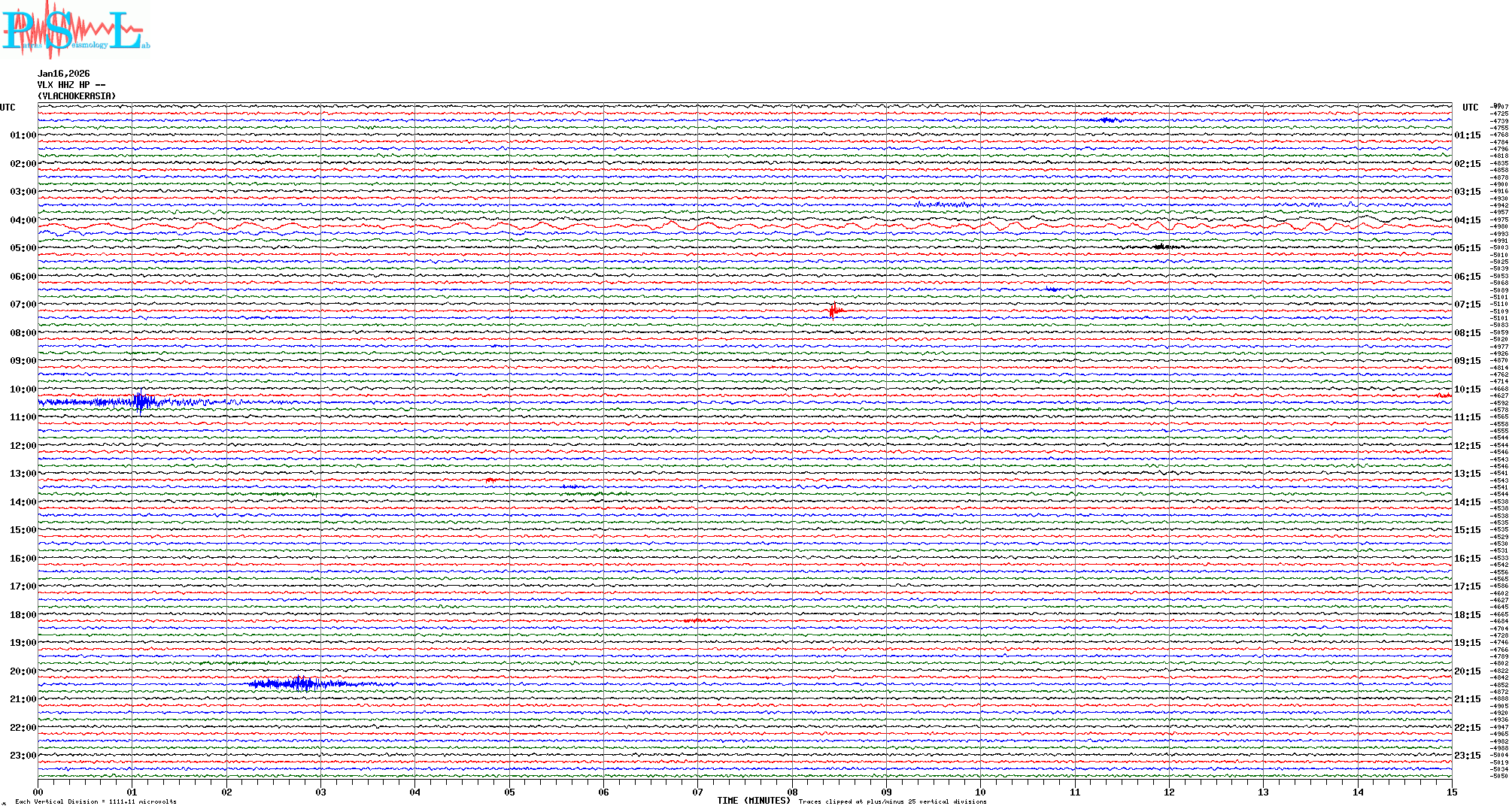Click the VLACHOKERASIA station name text
The width and height of the screenshot is (1512, 812).
point(77,96)
